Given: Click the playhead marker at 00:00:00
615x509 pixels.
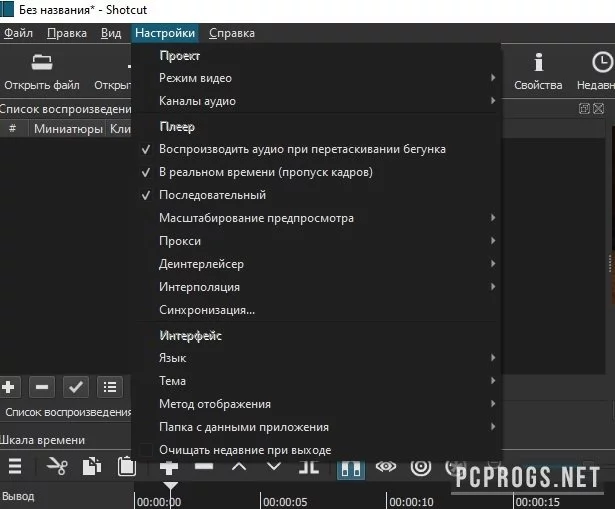Looking at the screenshot, I should tap(171, 486).
